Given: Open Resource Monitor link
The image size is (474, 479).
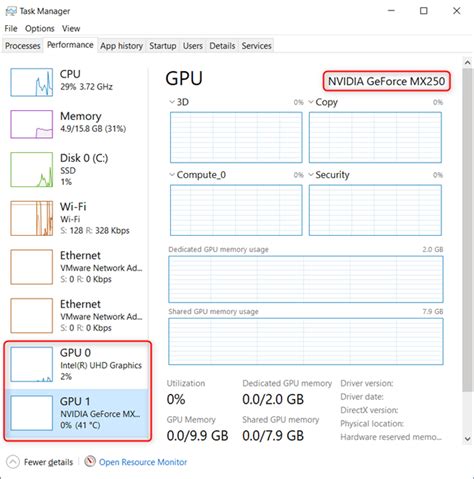Looking at the screenshot, I should pos(143,462).
